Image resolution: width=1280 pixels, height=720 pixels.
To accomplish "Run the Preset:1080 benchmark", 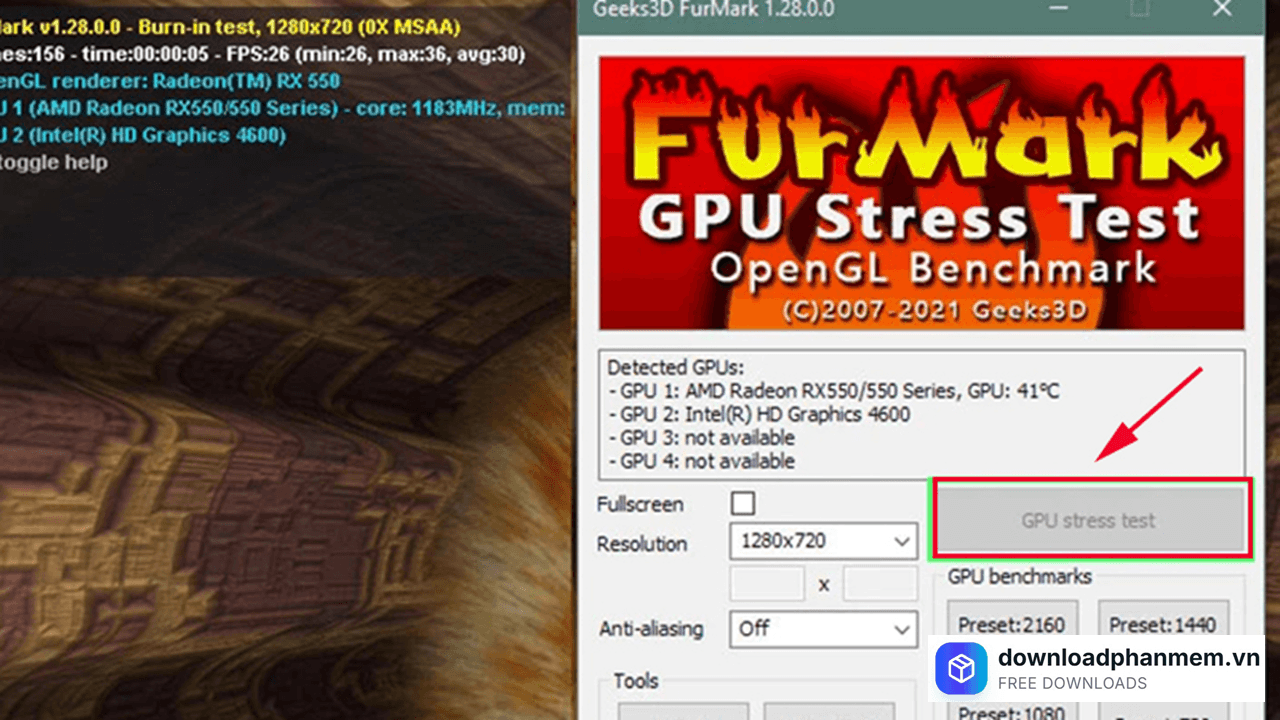I will [x=1012, y=712].
